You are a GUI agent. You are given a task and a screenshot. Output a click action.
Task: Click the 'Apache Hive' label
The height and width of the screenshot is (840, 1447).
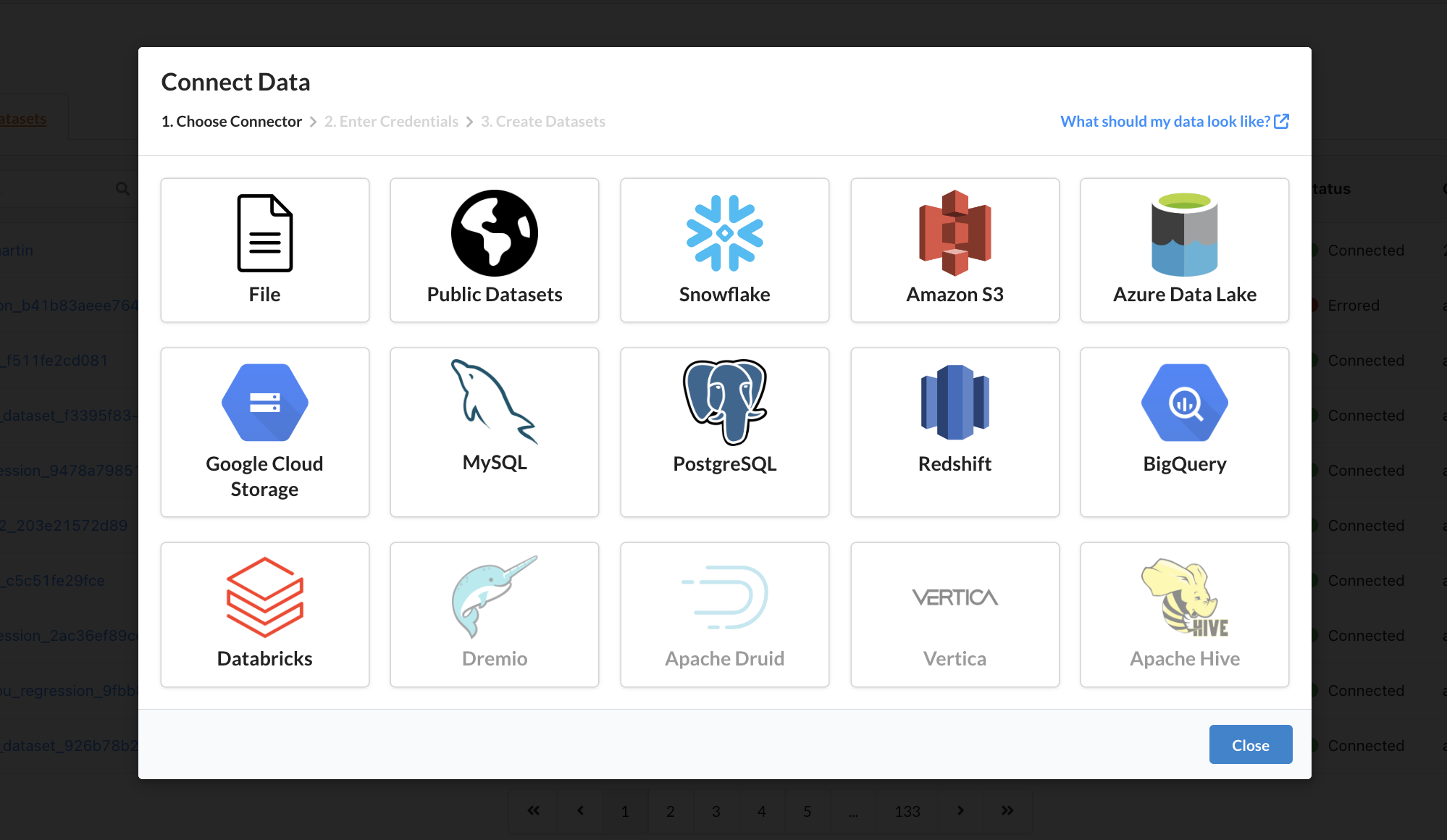1185,658
